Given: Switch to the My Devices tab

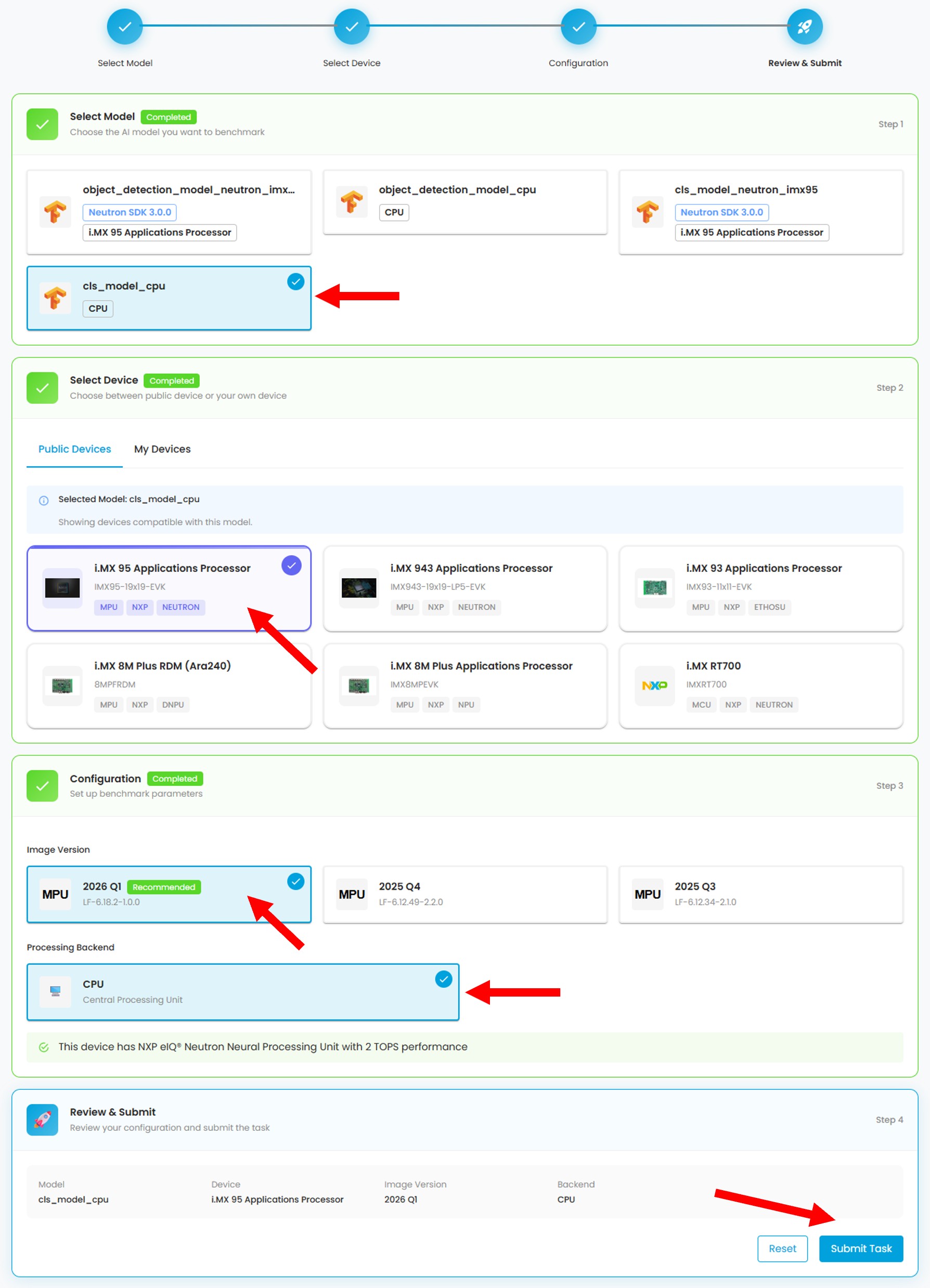Looking at the screenshot, I should [x=162, y=449].
